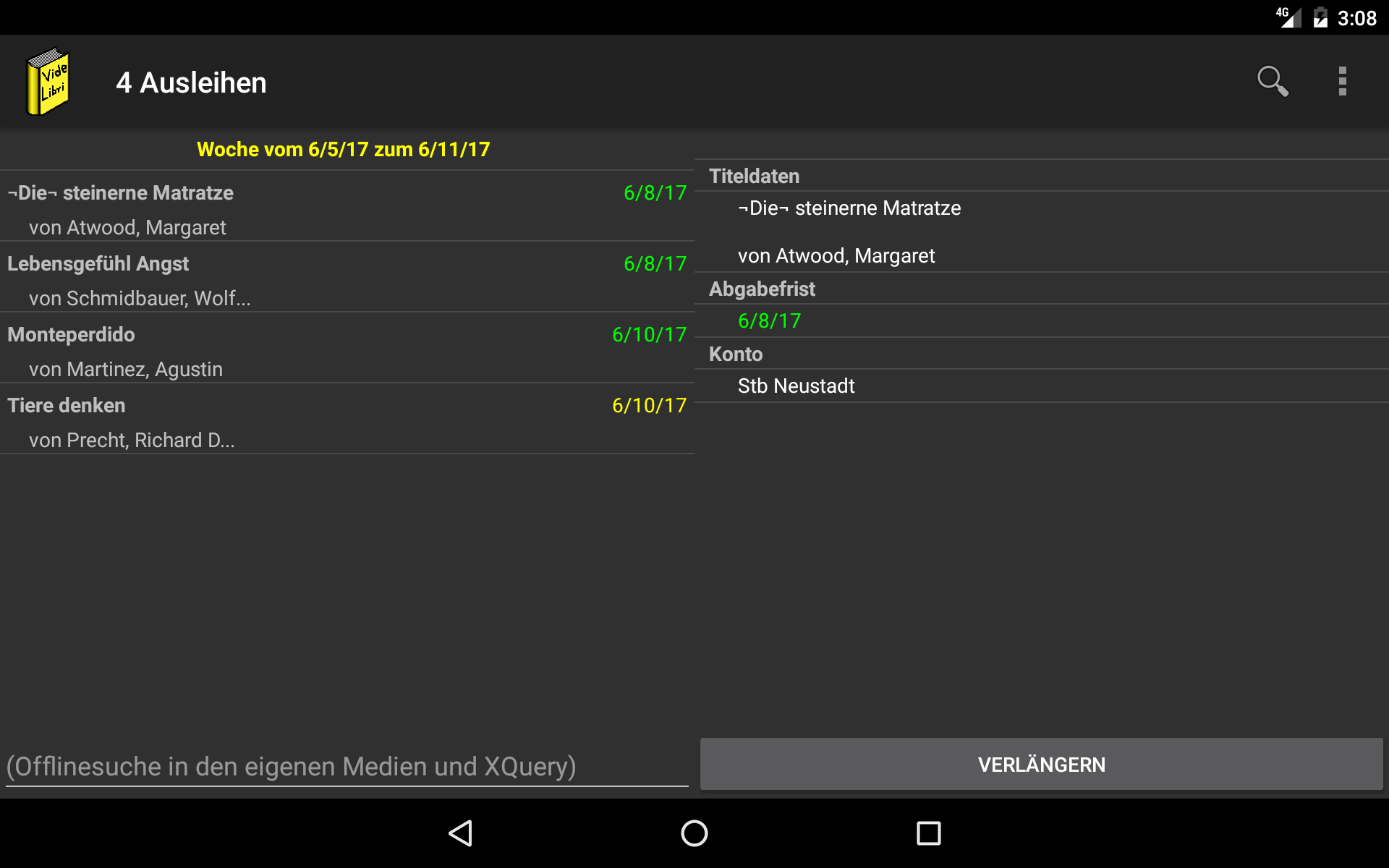Tap the yellow due date of Tiere denken

point(649,406)
